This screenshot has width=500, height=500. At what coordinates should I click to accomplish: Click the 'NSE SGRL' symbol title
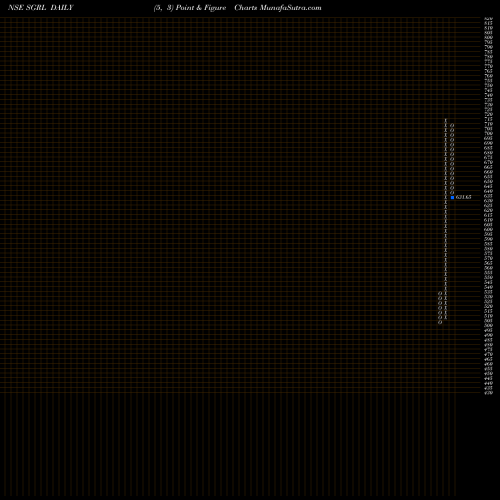point(27,8)
